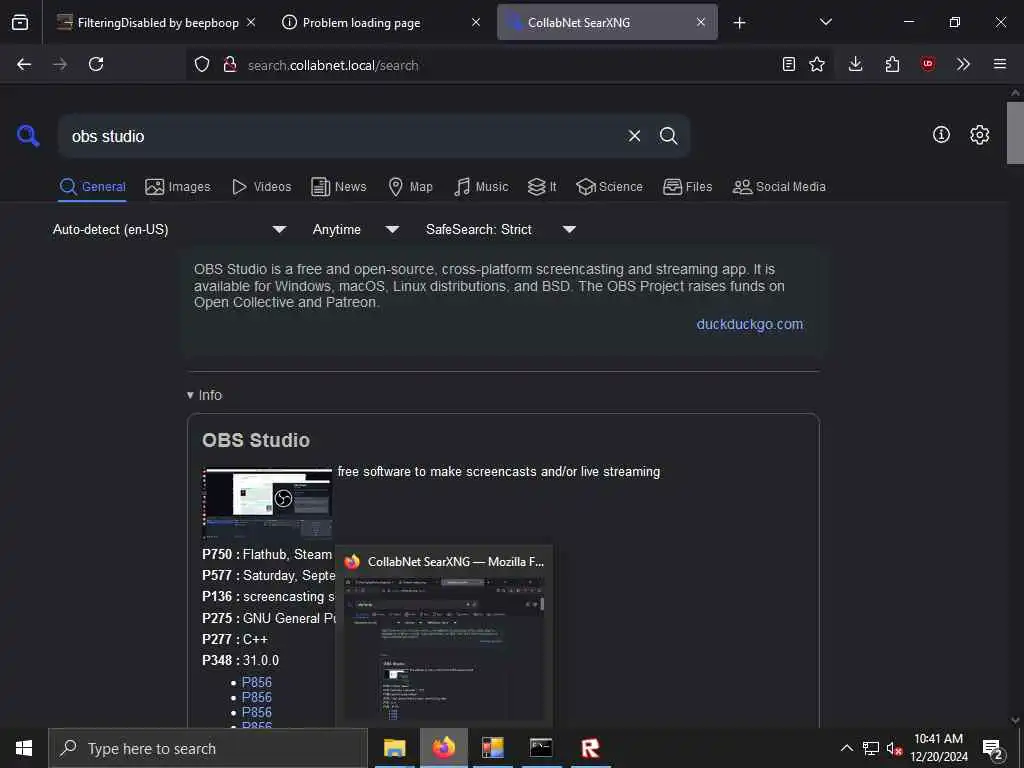This screenshot has width=1024, height=768.
Task: Open a new browser tab
Action: point(739,23)
